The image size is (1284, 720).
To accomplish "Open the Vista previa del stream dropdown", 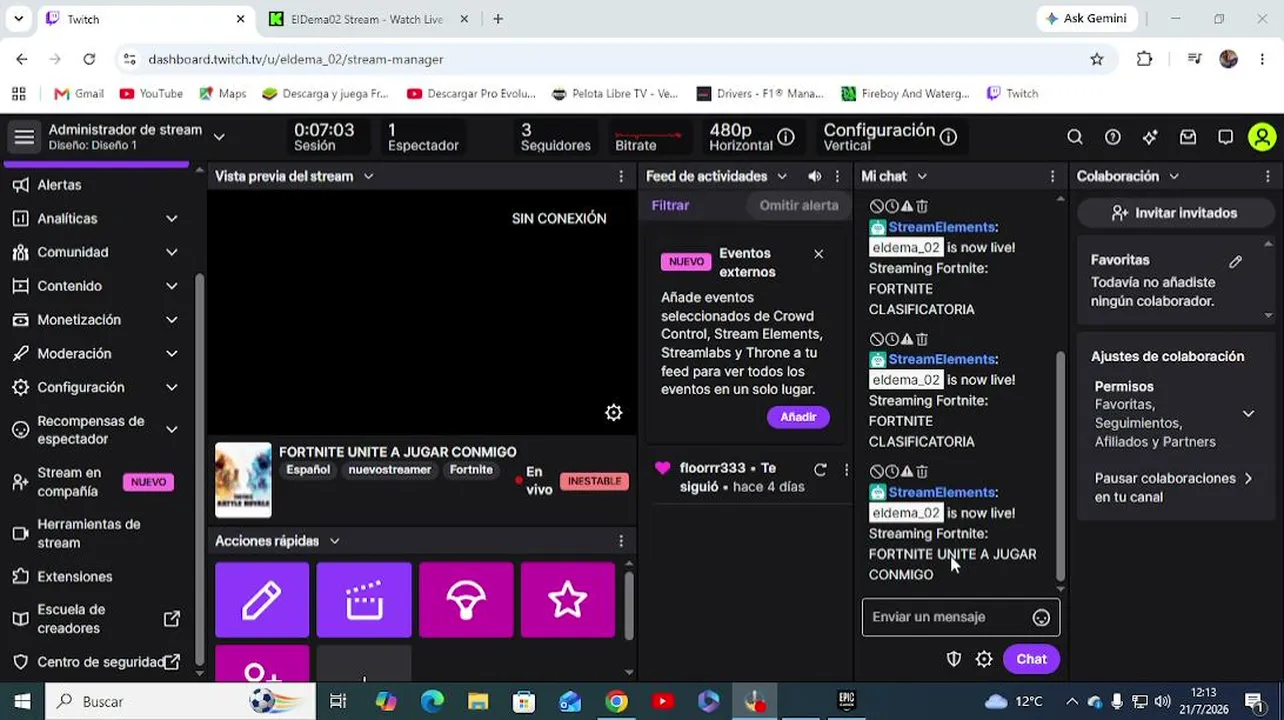I will click(x=368, y=176).
